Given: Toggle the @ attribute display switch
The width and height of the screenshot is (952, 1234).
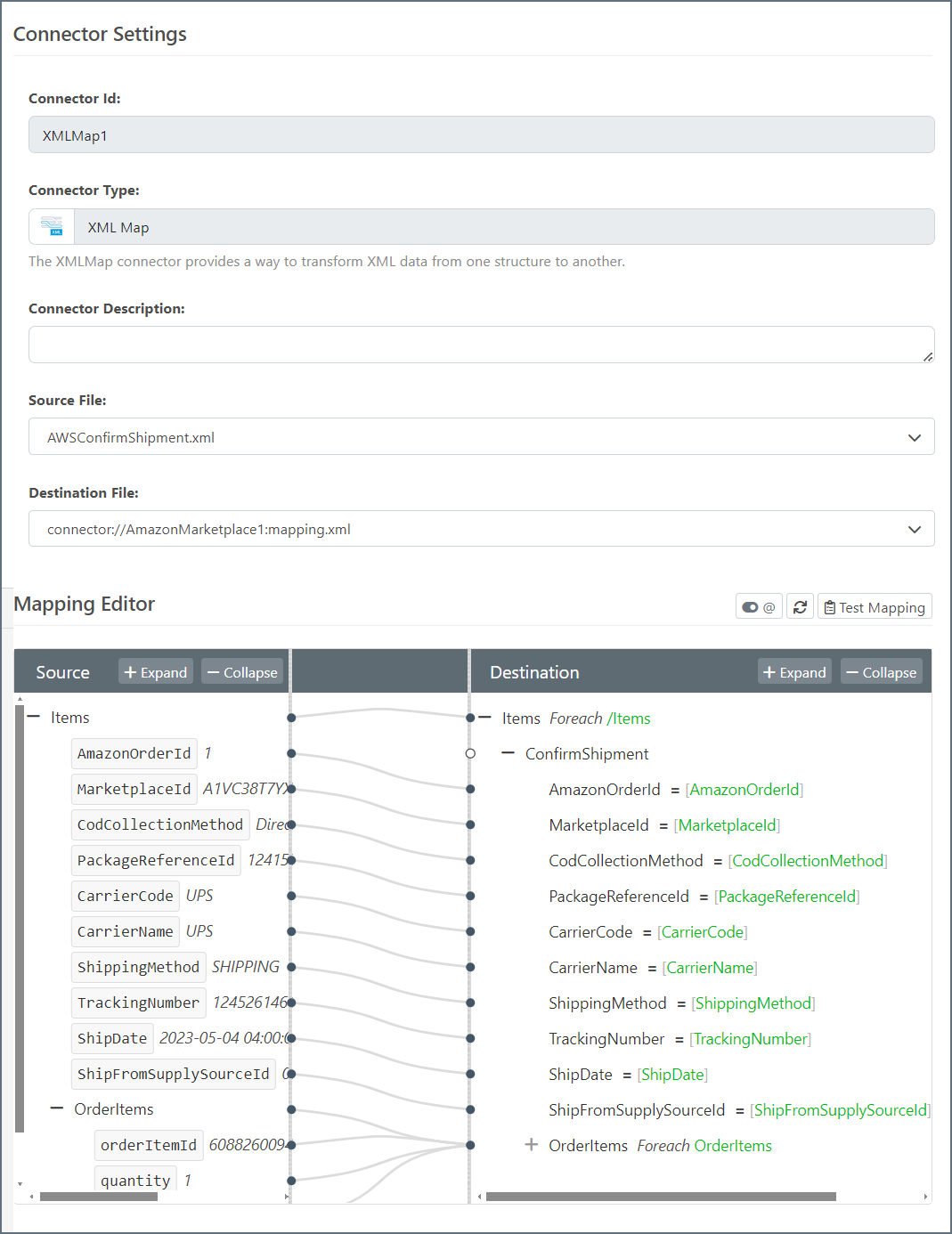Looking at the screenshot, I should click(x=759, y=607).
